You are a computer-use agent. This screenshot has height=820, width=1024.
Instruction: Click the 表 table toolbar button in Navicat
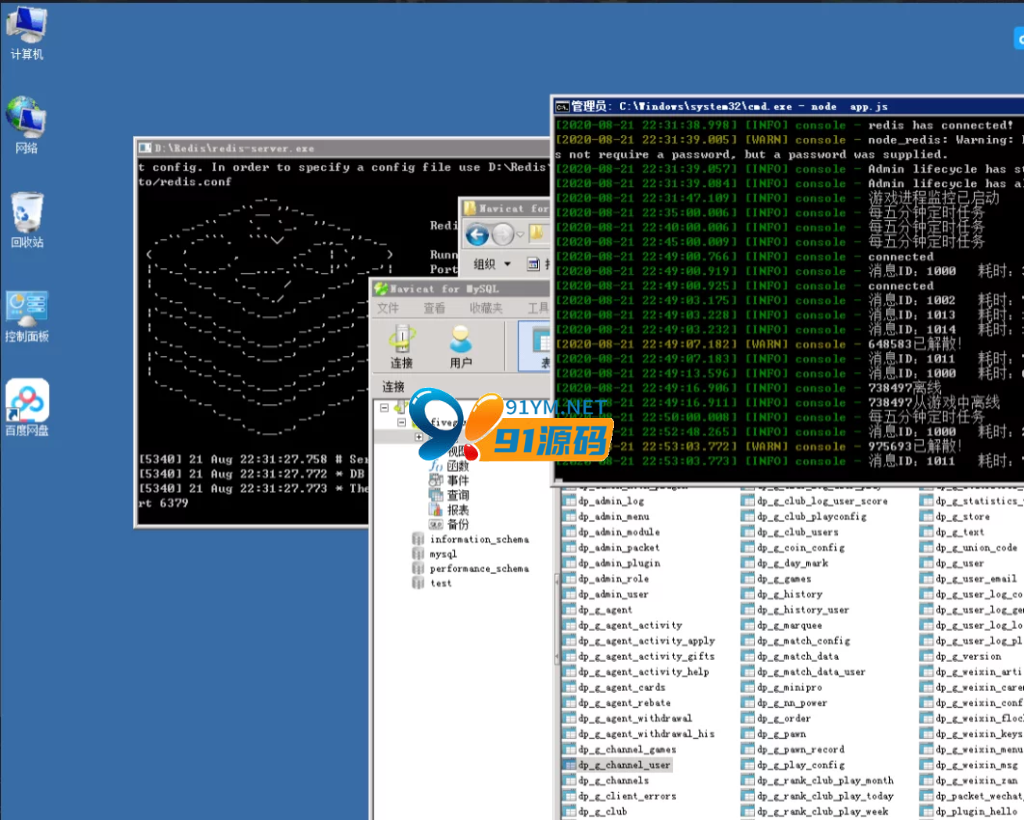(536, 347)
